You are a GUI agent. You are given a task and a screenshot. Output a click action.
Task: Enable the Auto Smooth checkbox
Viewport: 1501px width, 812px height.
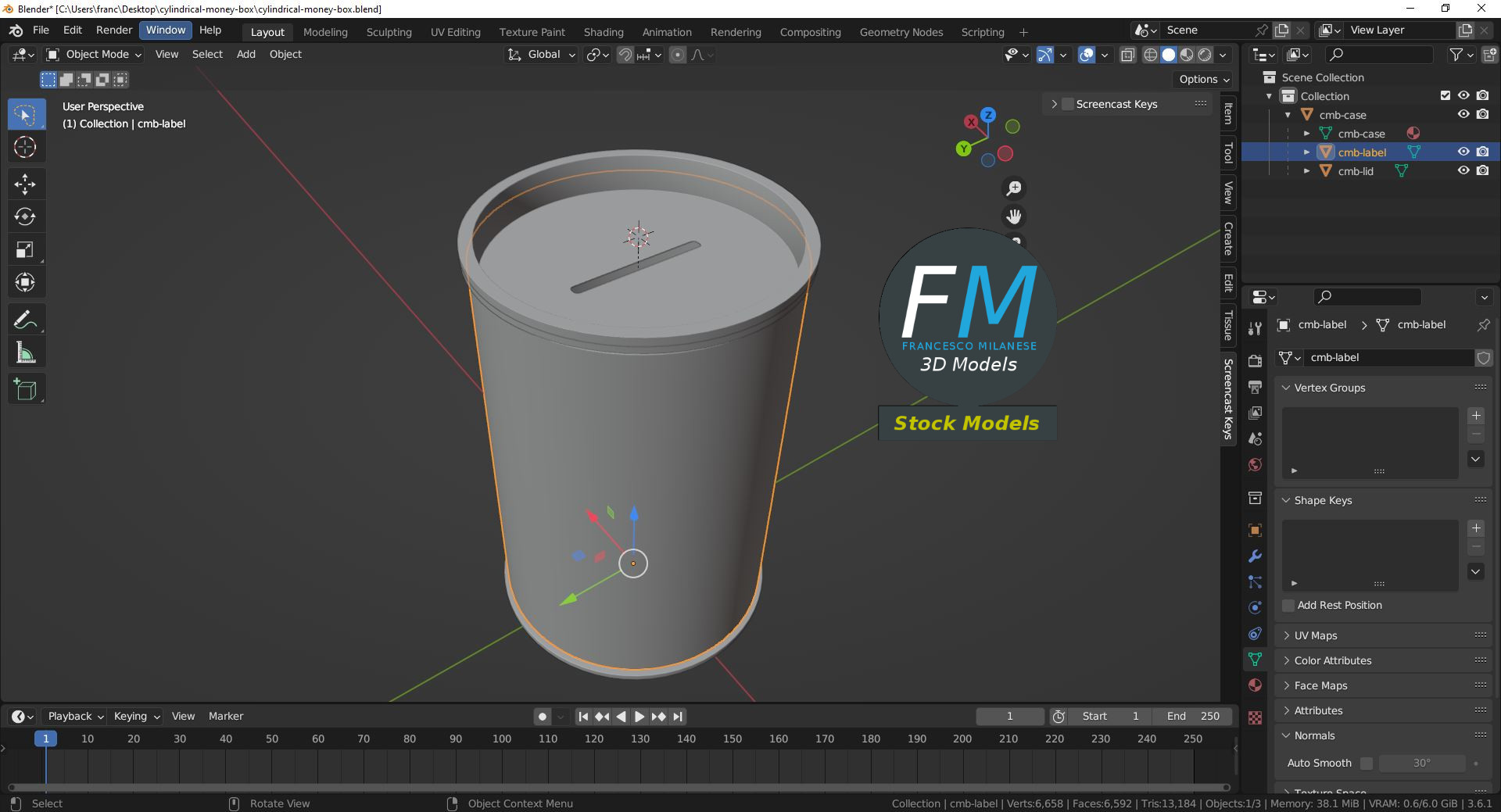tap(1366, 764)
